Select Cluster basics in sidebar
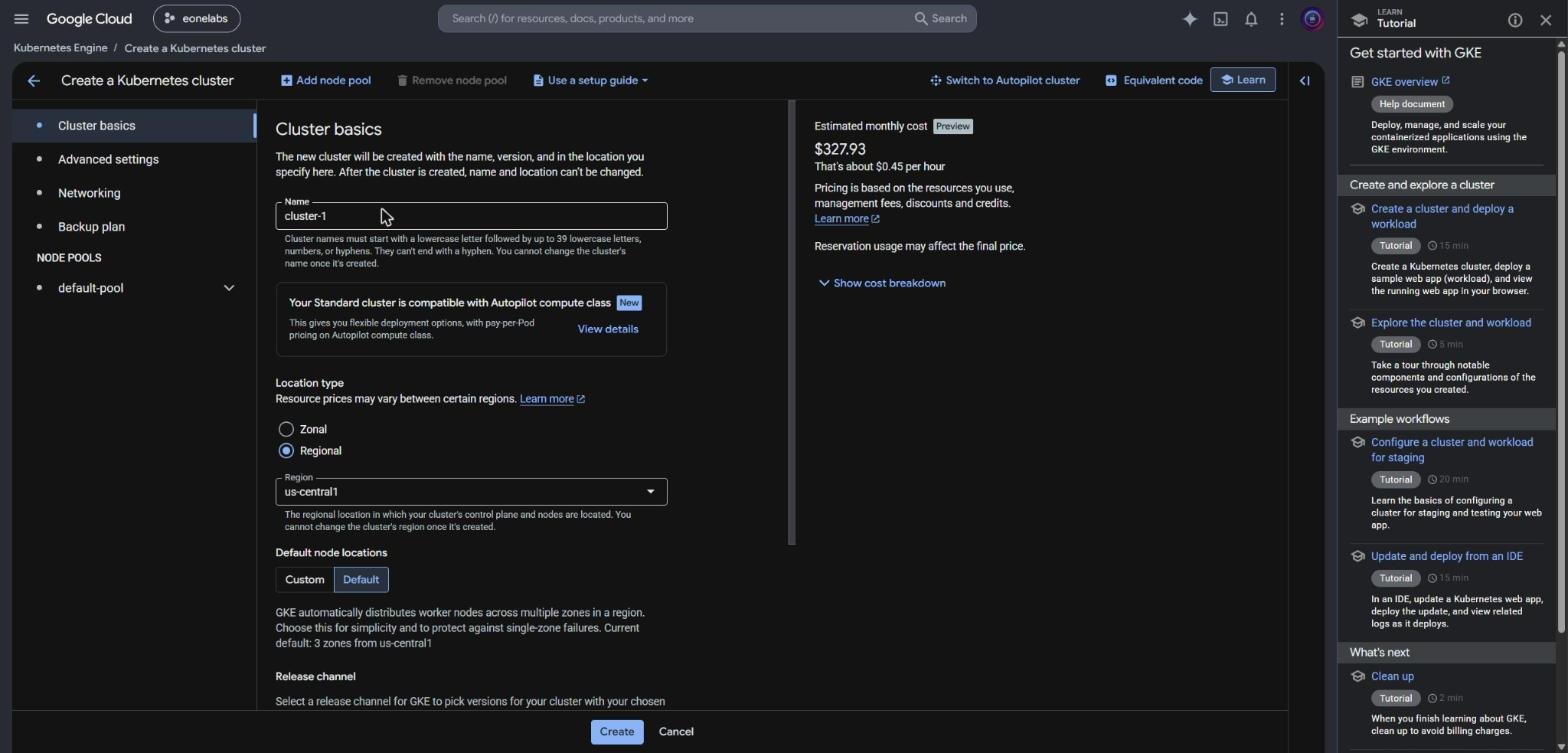Image resolution: width=1568 pixels, height=753 pixels. pyautogui.click(x=134, y=125)
